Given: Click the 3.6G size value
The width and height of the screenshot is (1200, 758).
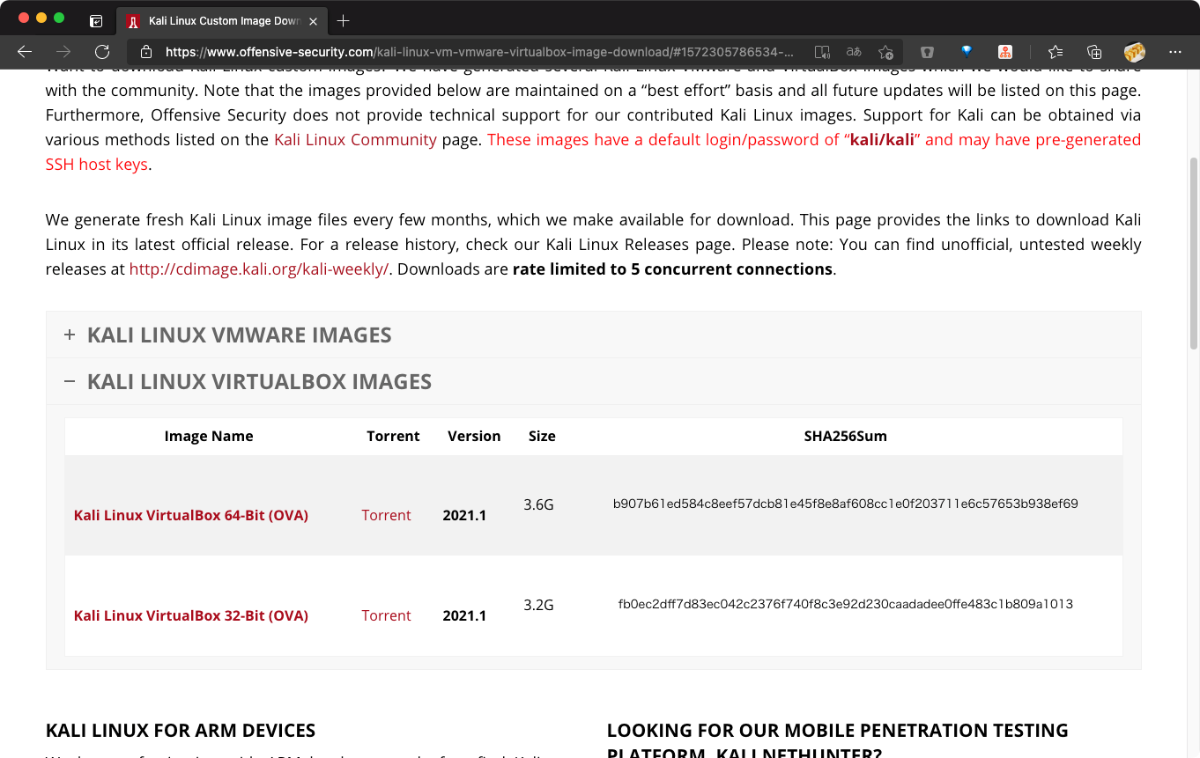Looking at the screenshot, I should point(538,505).
